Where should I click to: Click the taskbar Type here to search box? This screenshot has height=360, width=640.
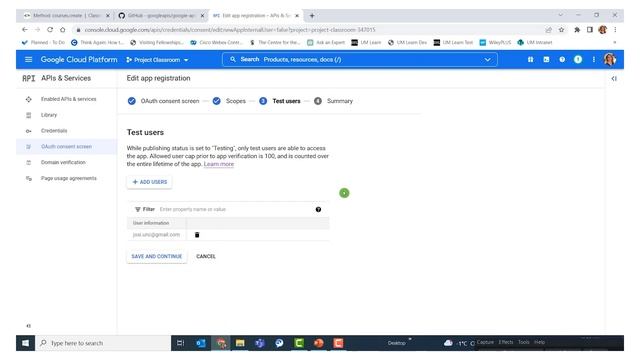tap(103, 343)
